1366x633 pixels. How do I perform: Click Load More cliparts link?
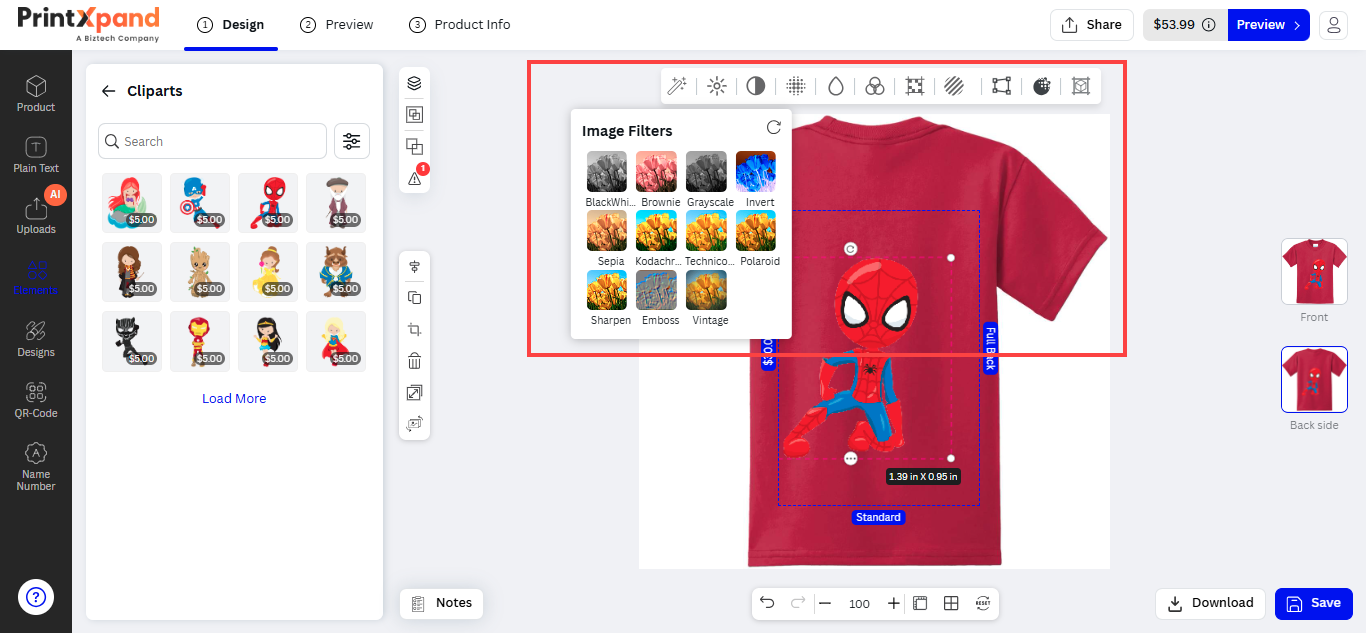pyautogui.click(x=234, y=398)
